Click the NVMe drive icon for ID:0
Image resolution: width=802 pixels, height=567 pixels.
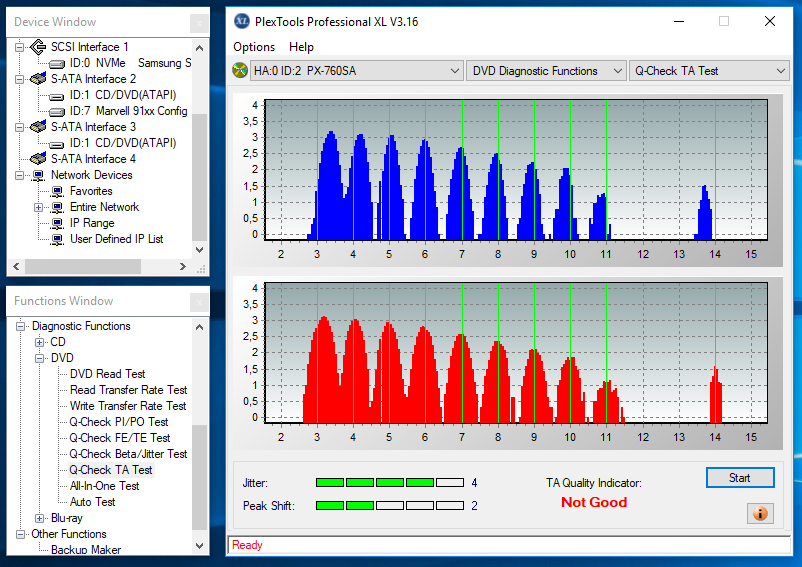point(57,64)
